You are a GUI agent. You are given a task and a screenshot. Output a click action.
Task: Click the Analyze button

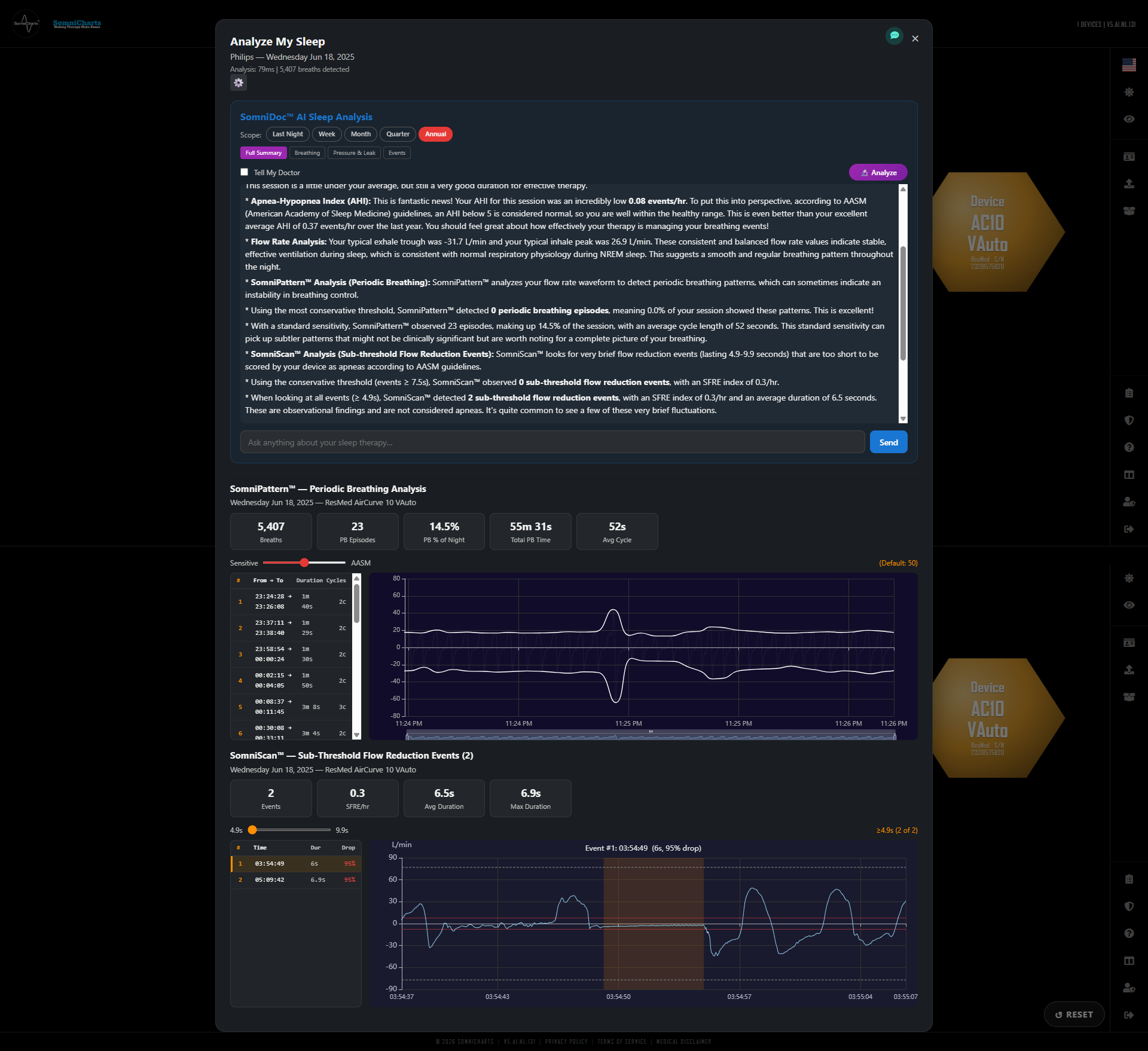878,172
